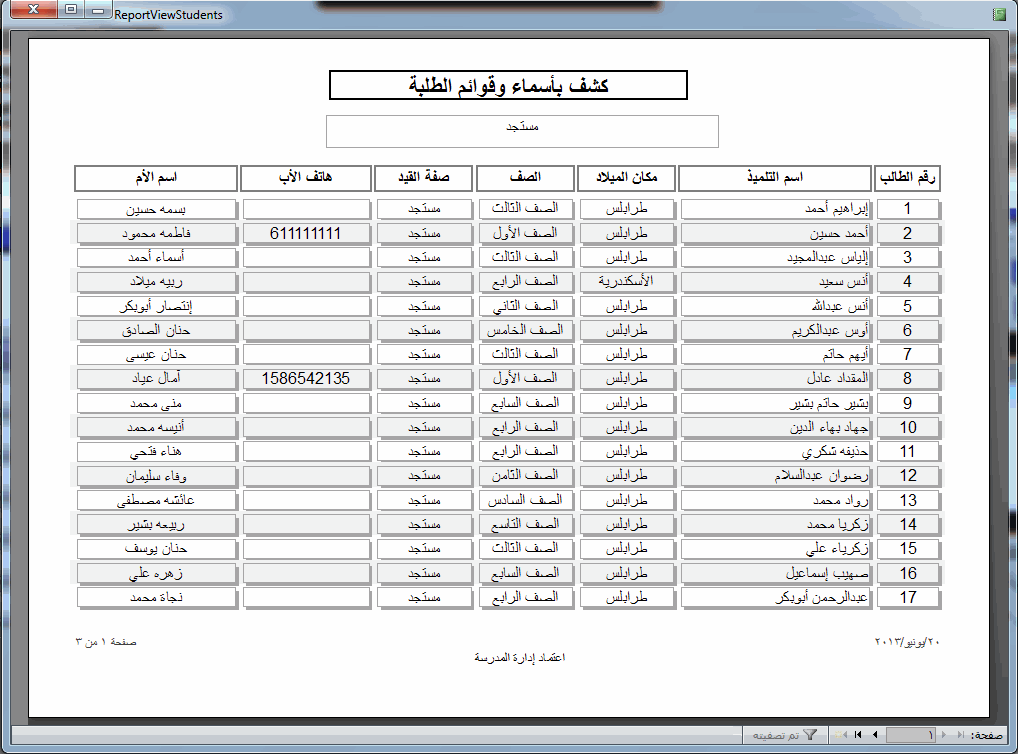Click the grayed first-page arrow near صفحة label
The width and height of the screenshot is (1018, 754).
[x=961, y=735]
